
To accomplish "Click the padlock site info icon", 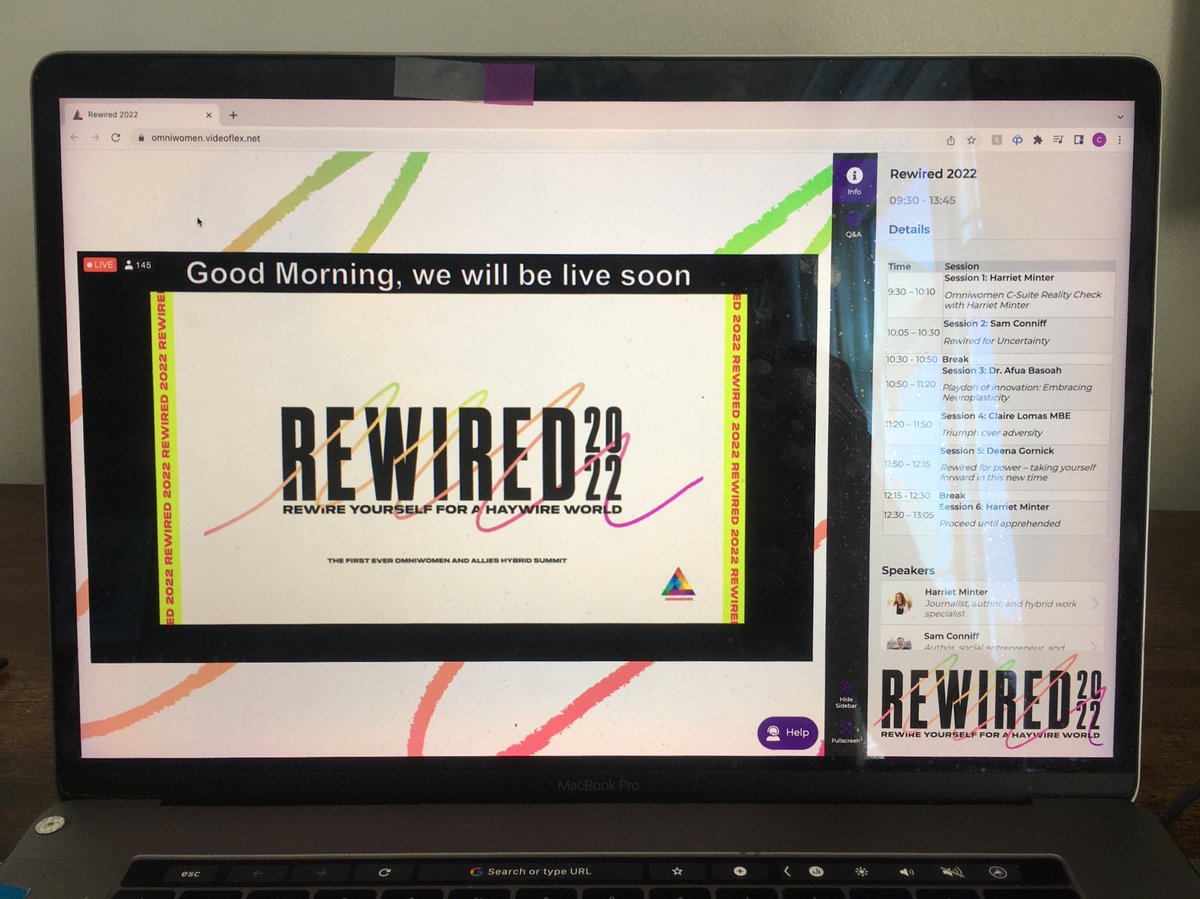I will [x=141, y=138].
